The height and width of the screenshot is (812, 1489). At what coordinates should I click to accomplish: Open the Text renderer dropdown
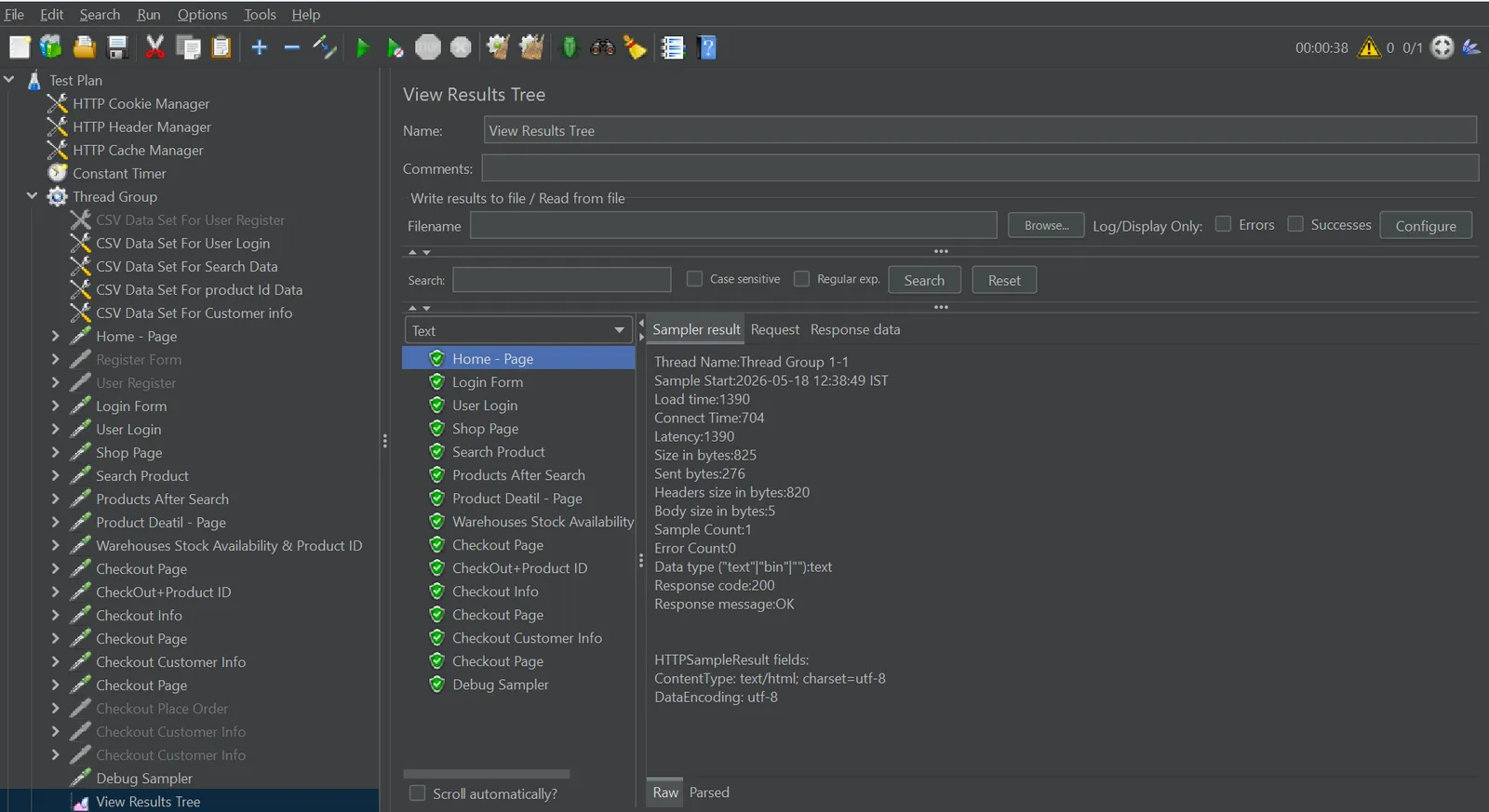tap(518, 330)
